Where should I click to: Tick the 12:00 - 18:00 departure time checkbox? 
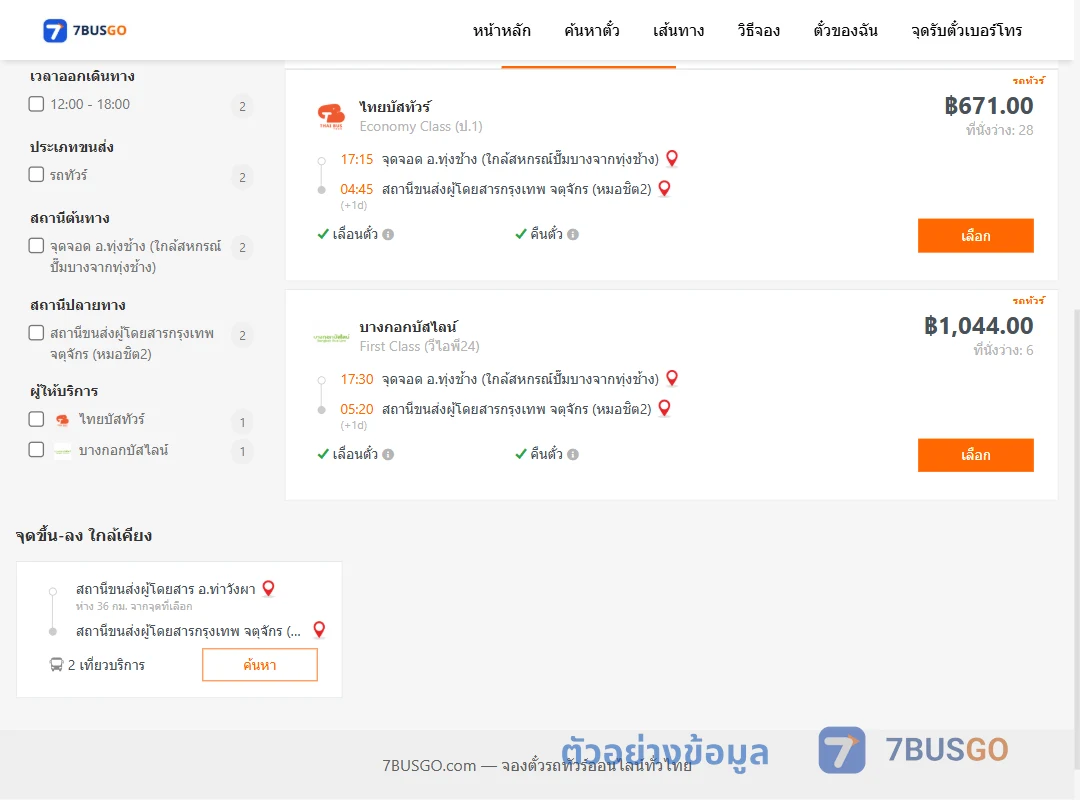coord(37,104)
